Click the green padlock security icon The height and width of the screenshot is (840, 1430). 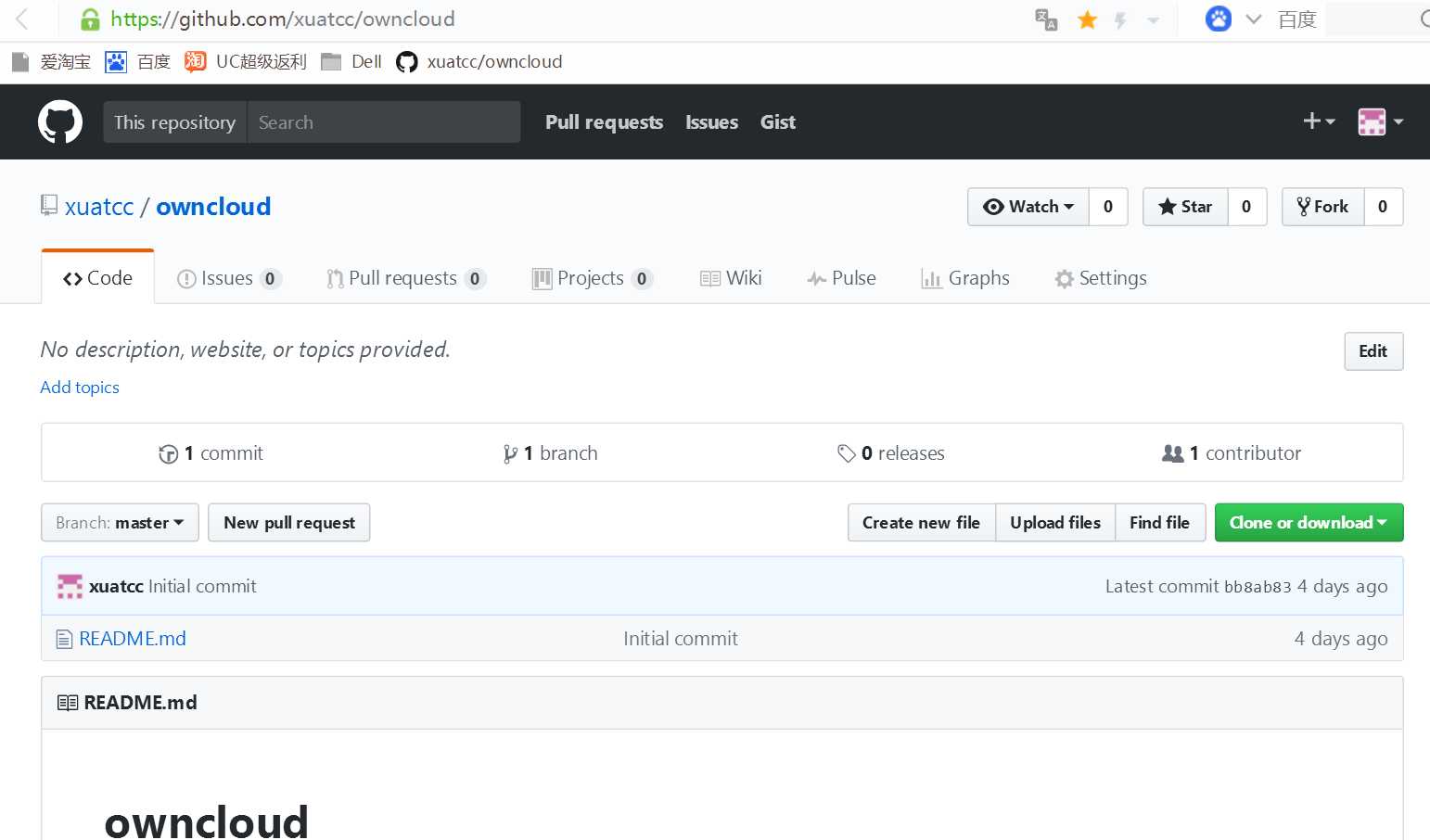[x=90, y=19]
